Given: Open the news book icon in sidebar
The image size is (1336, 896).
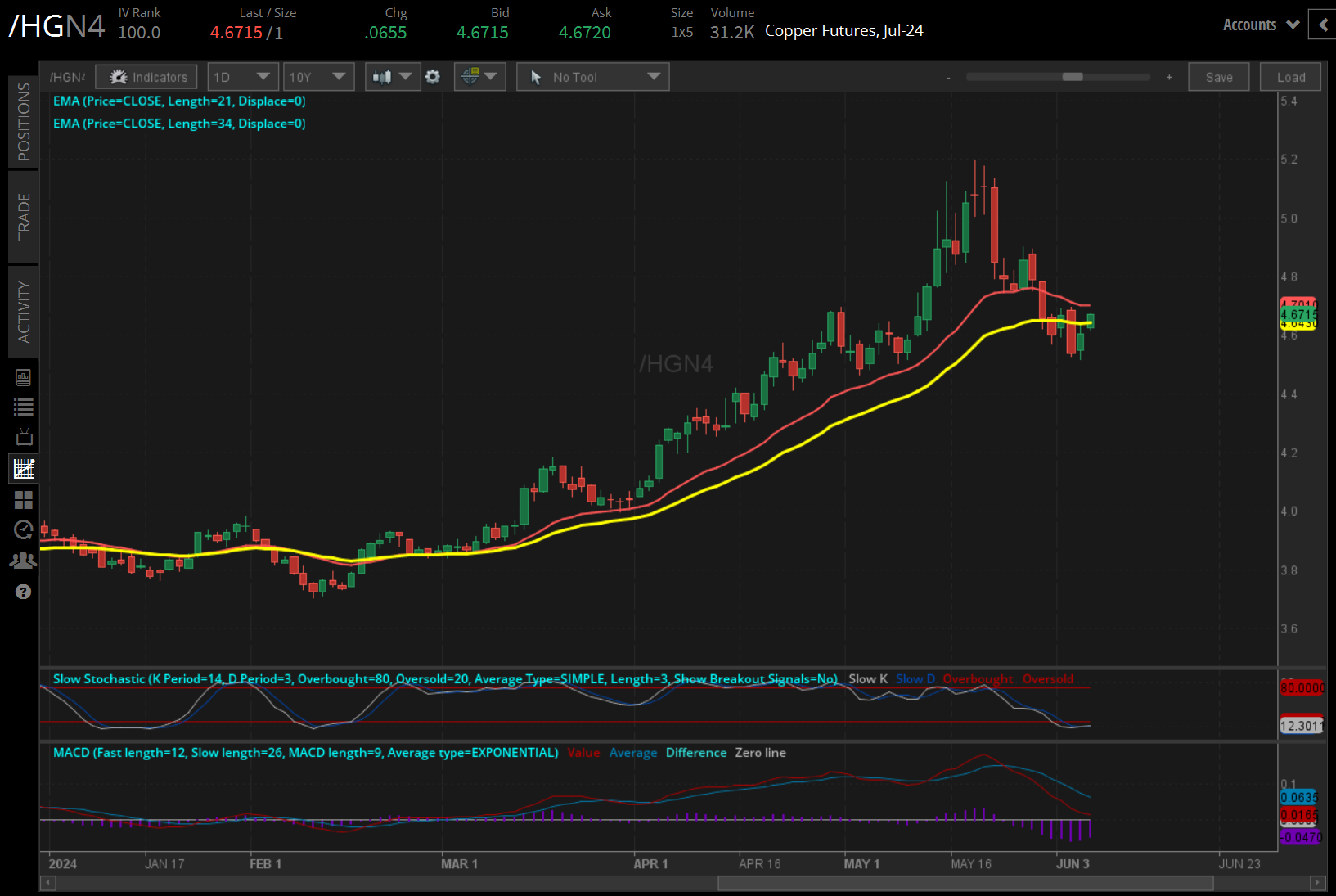Looking at the screenshot, I should 24,377.
